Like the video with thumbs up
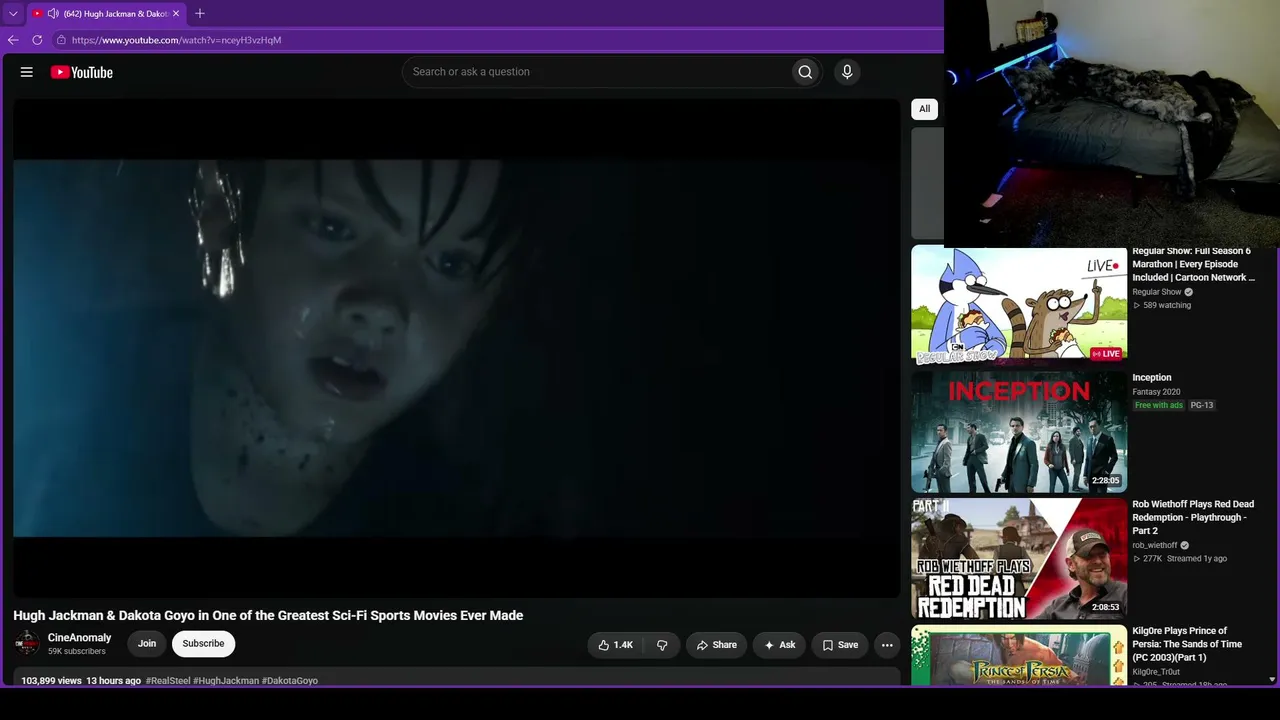This screenshot has height=720, width=1280. pos(616,645)
